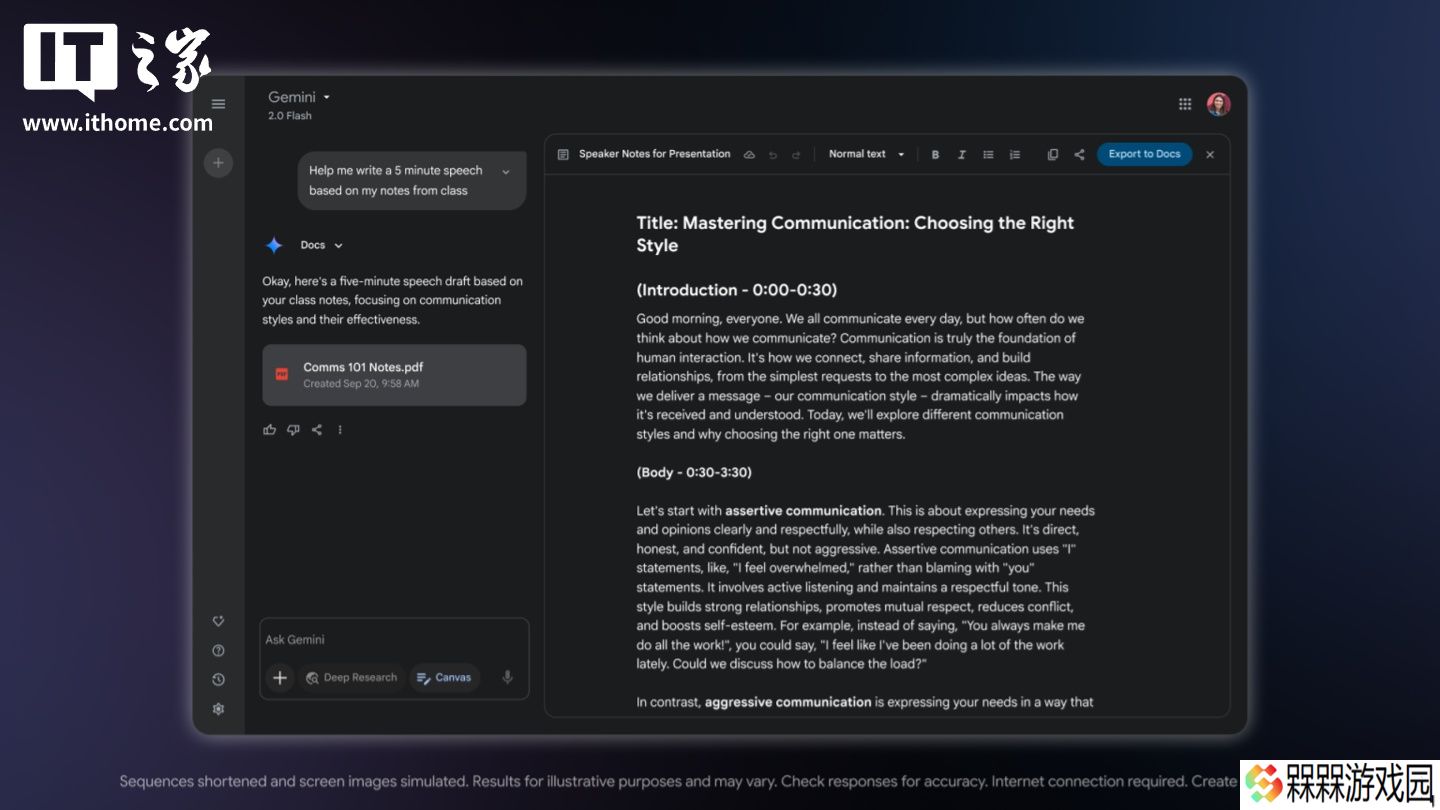This screenshot has height=810, width=1440.
Task: Open the Google apps grid
Action: (1185, 104)
